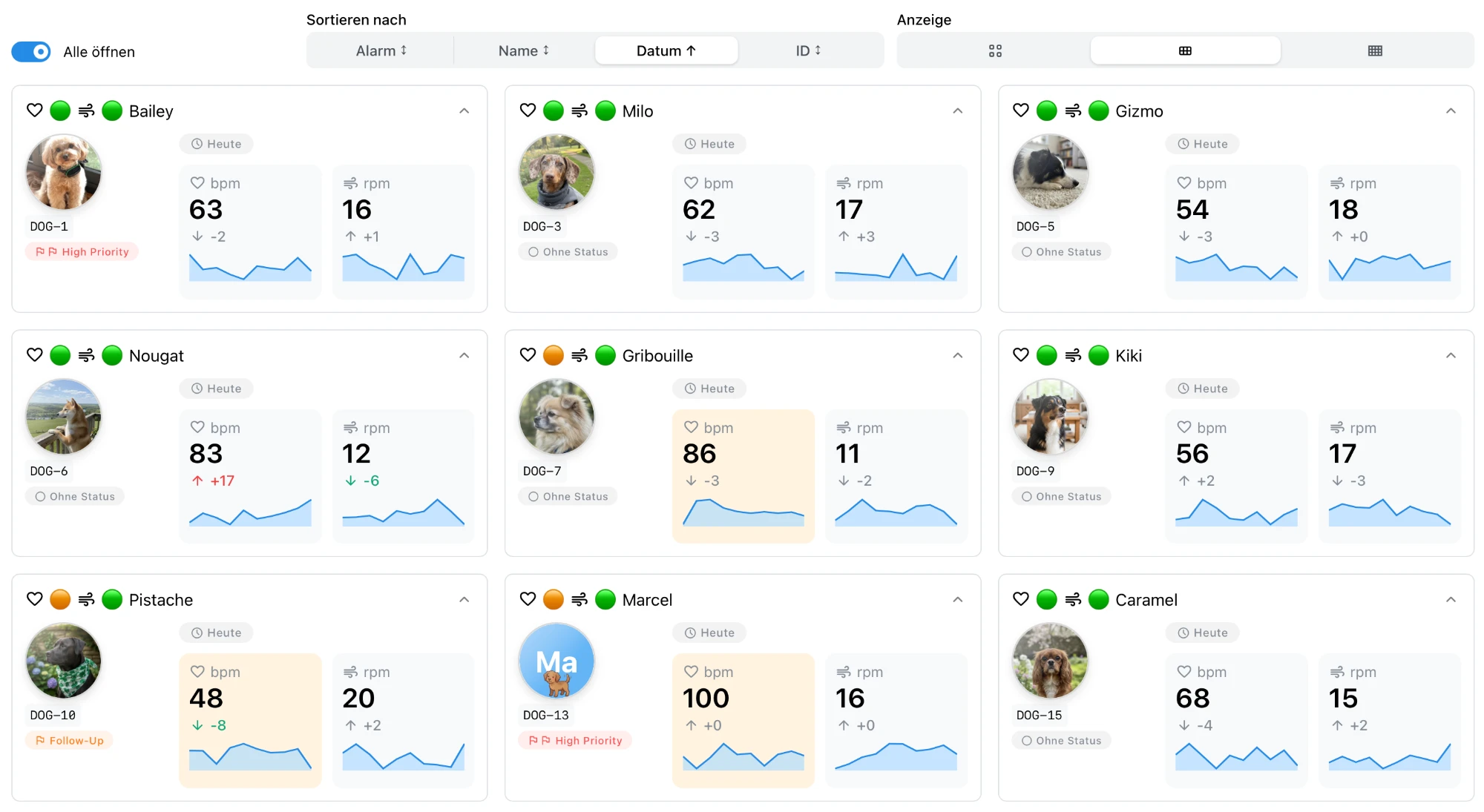The image size is (1484, 812).
Task: Click the High Priority tag on Marcel
Action: 576,741
